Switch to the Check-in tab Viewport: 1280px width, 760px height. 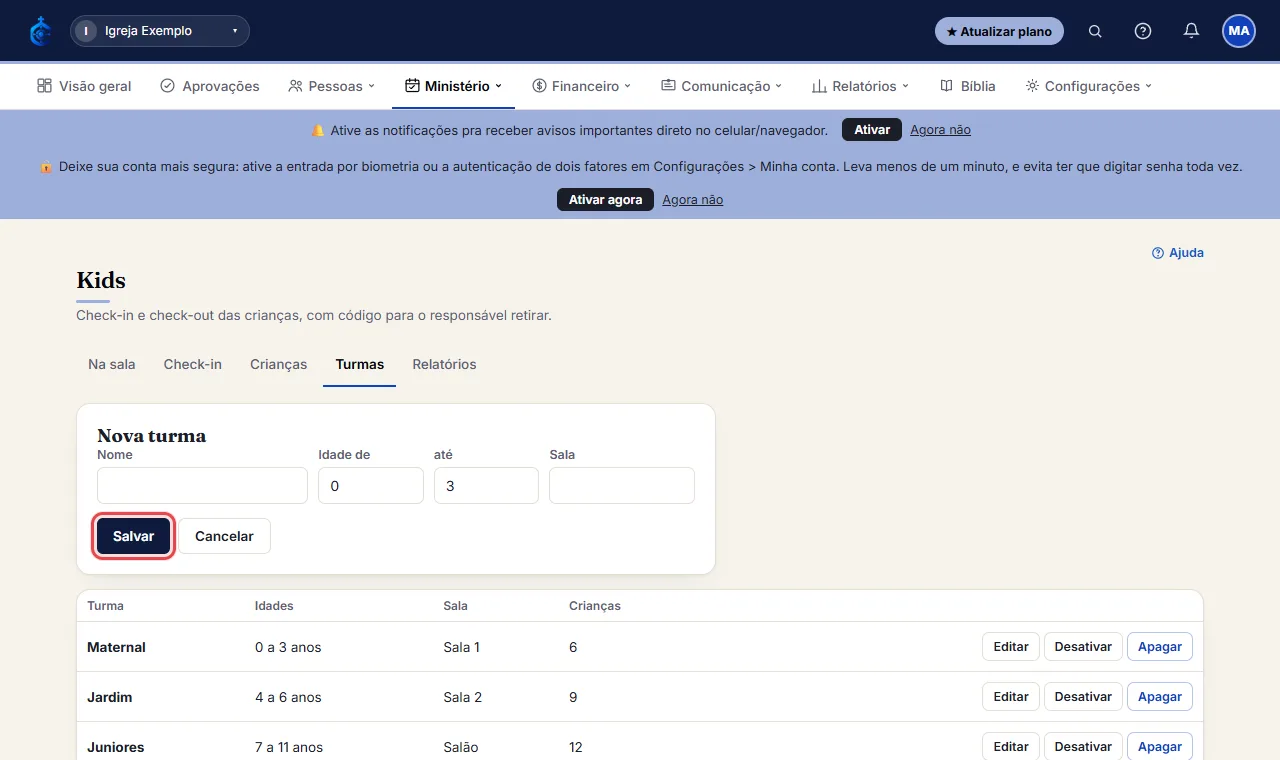click(x=193, y=364)
